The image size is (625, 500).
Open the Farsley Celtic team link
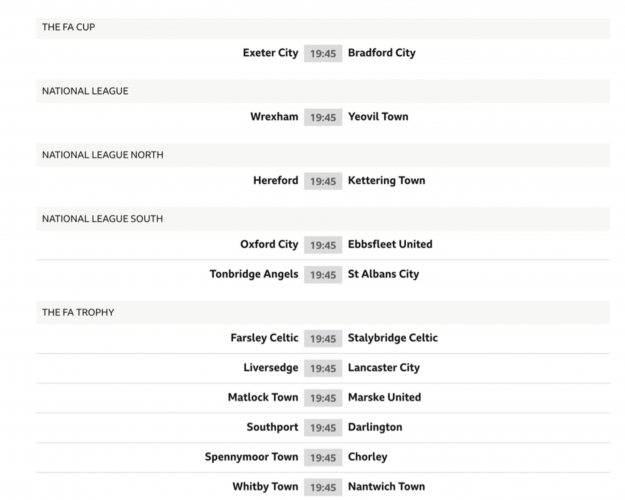264,338
